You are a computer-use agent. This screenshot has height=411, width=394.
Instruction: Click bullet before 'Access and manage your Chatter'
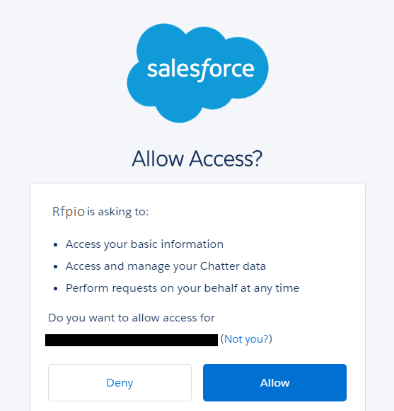coord(56,267)
